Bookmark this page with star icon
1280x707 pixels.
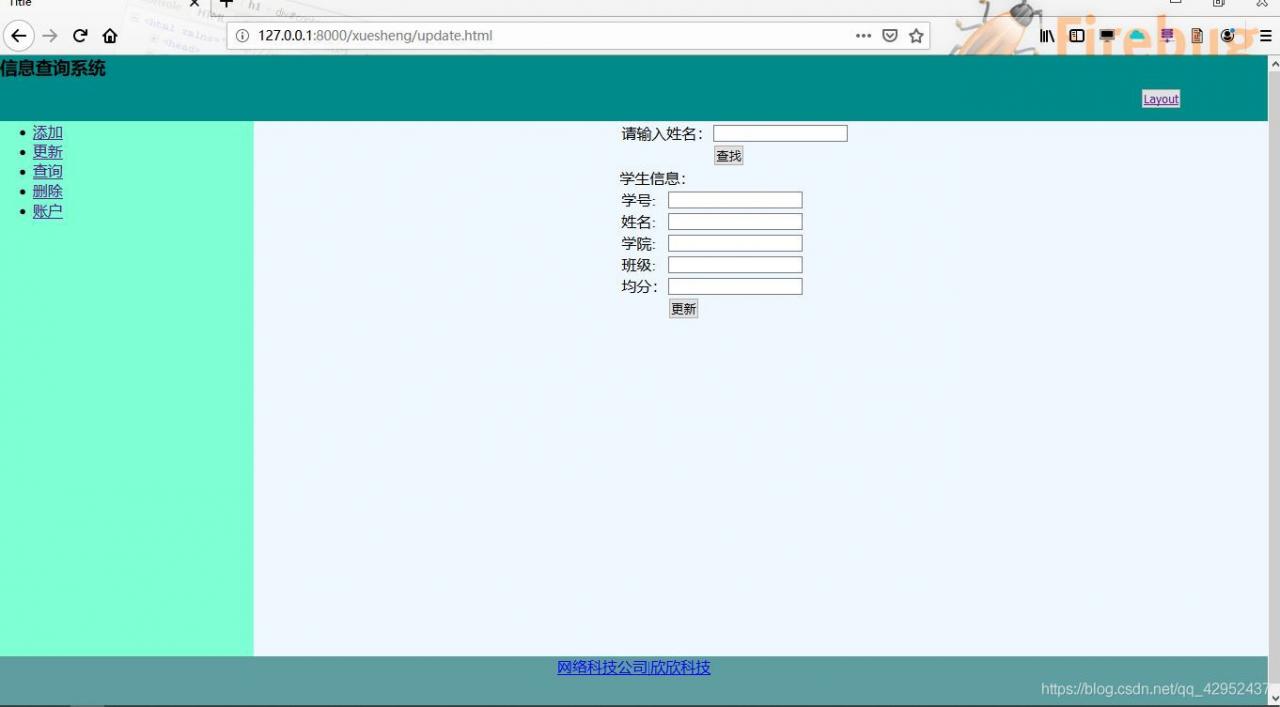coord(916,36)
